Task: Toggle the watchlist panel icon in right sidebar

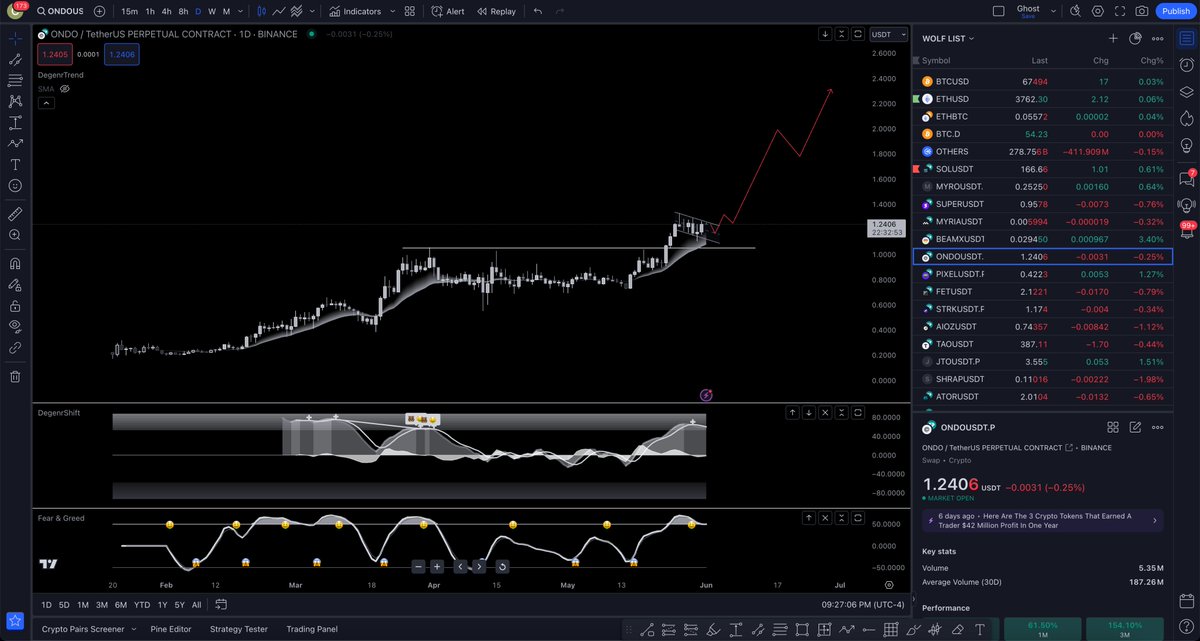Action: pyautogui.click(x=1187, y=38)
